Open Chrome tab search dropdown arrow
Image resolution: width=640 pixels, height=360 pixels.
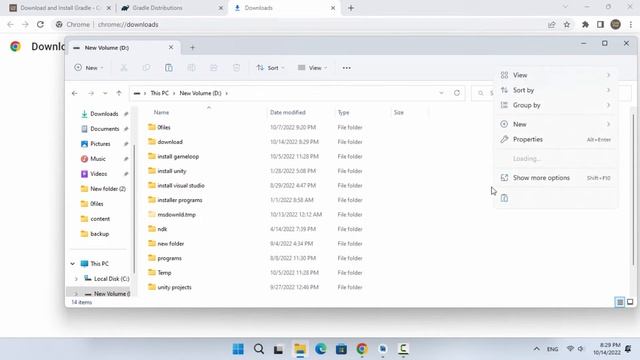coord(565,7)
